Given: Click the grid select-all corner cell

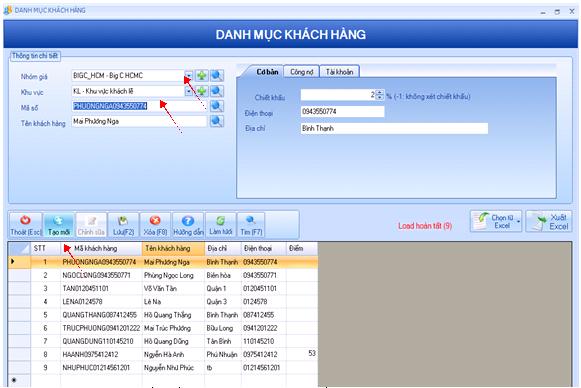Looking at the screenshot, I should point(19,248).
